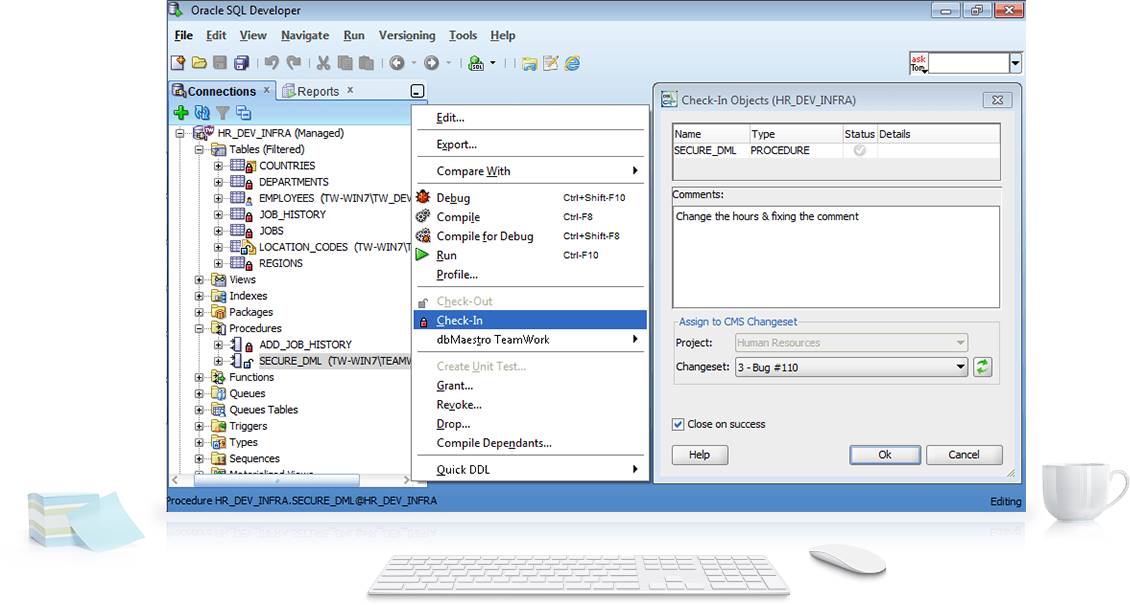Click in the Comments text area
This screenshot has width=1130, height=605.
(x=836, y=256)
